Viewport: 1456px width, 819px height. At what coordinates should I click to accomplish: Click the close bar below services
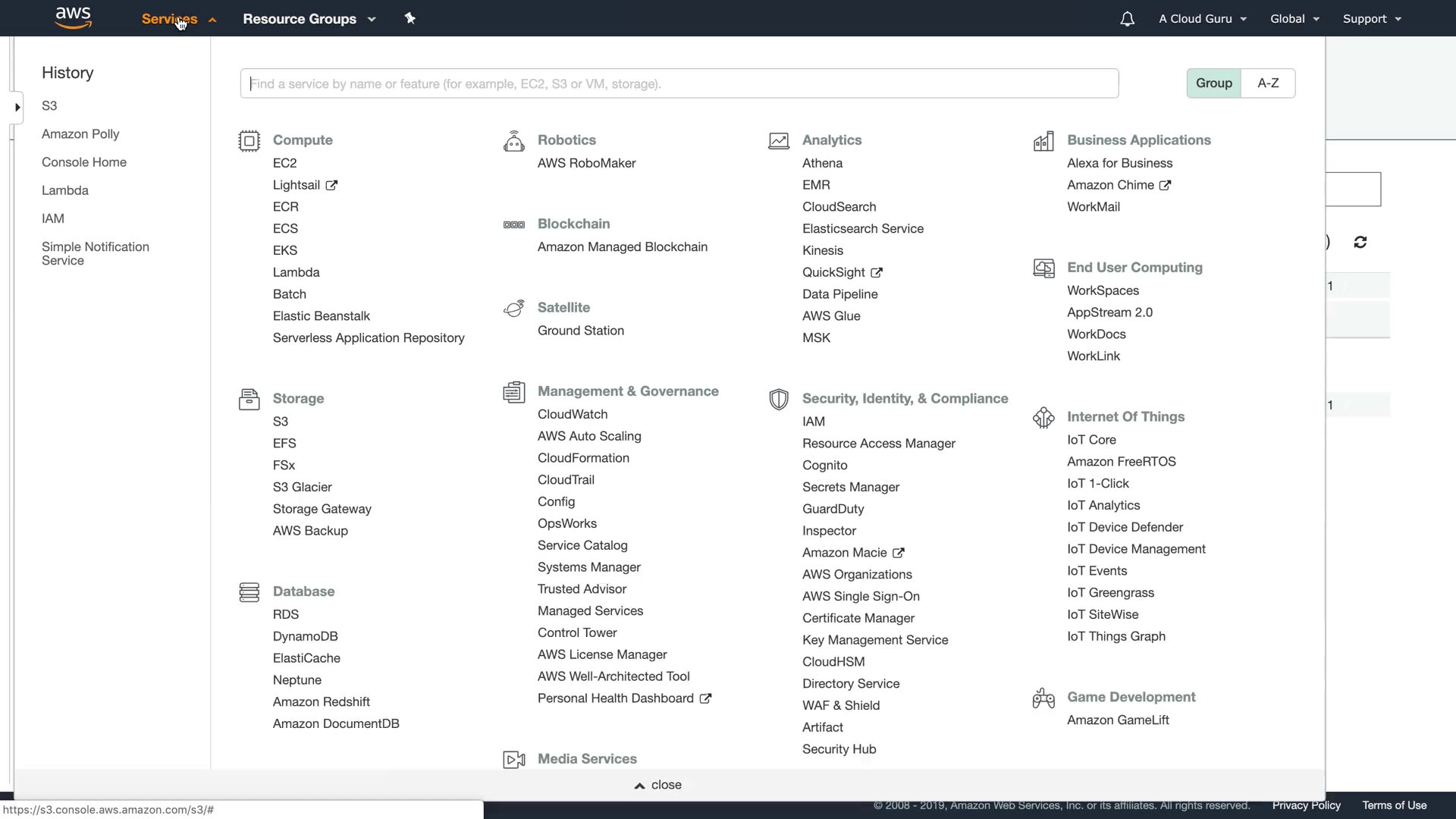coord(658,785)
